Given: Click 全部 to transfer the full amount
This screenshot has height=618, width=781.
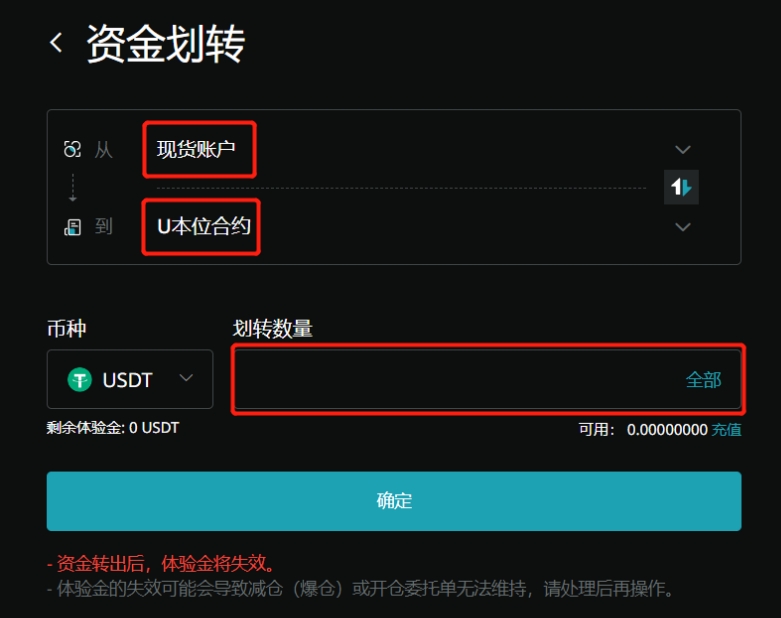Looking at the screenshot, I should (x=703, y=380).
